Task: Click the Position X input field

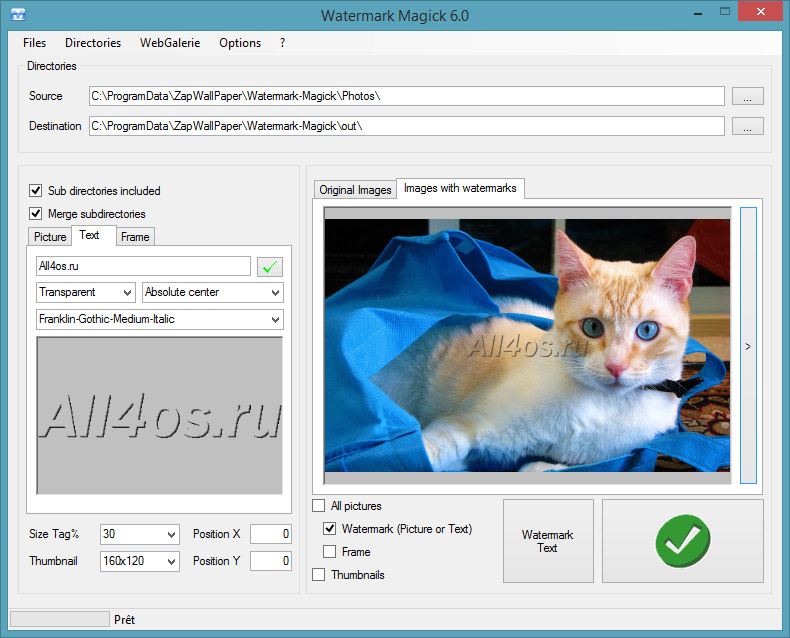Action: coord(271,534)
